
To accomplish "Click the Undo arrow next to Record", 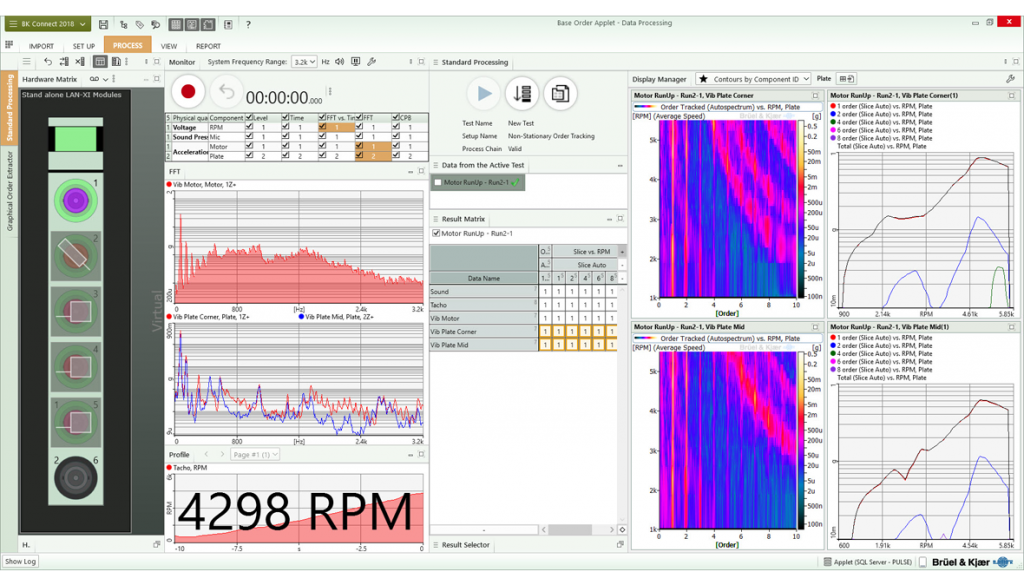I will pyautogui.click(x=226, y=93).
